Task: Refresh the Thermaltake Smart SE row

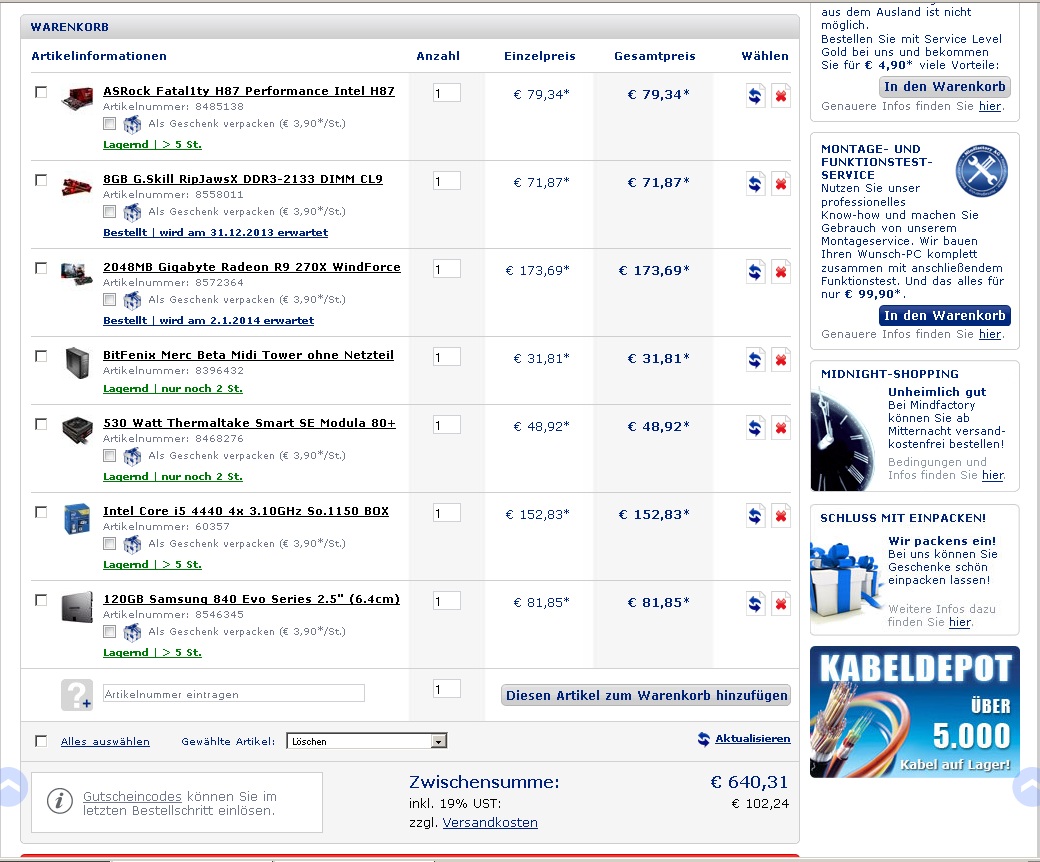Action: [x=755, y=428]
